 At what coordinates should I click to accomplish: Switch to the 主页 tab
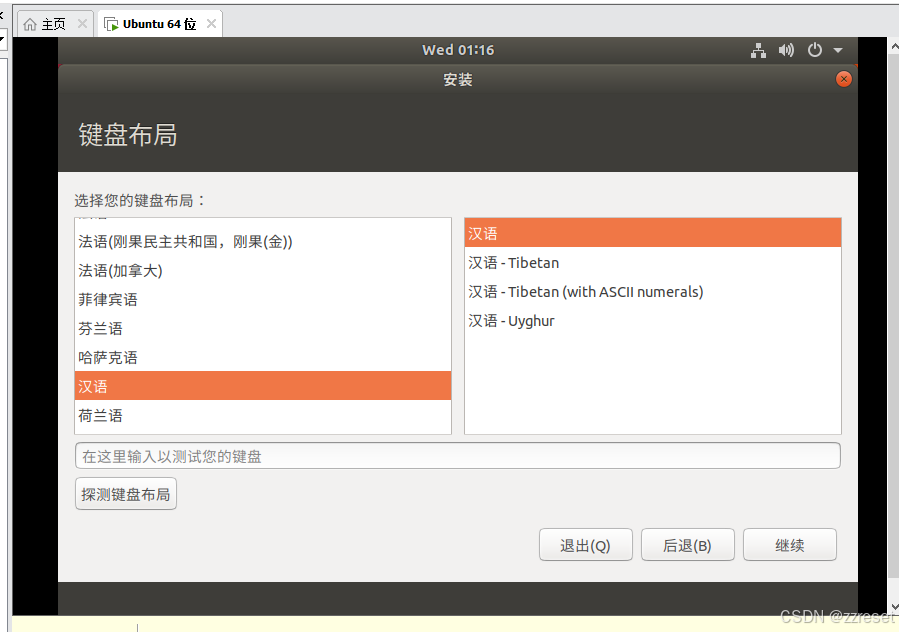coord(53,24)
